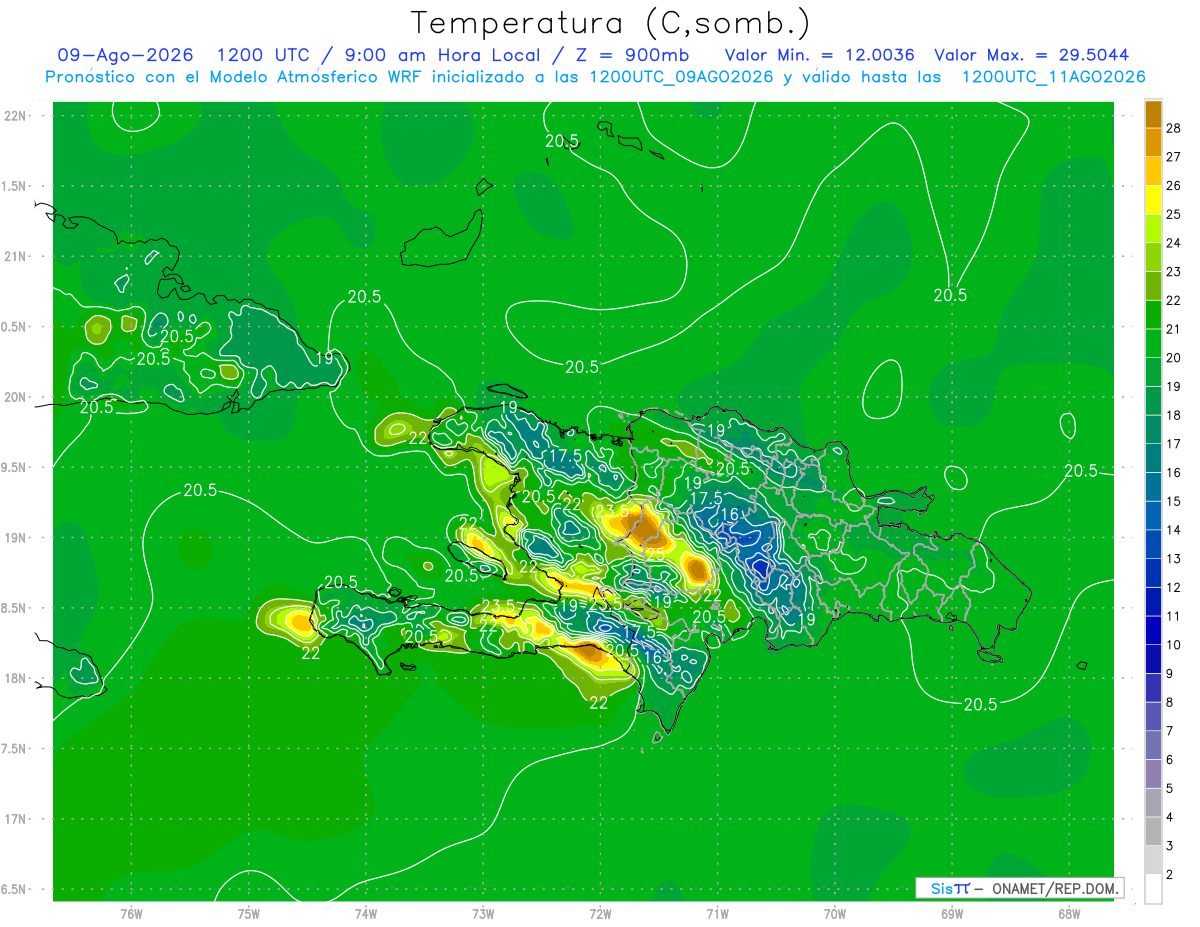1200x927 pixels.
Task: Click valid-until time '1200UTC_11AGO2026'
Action: coord(1053,77)
